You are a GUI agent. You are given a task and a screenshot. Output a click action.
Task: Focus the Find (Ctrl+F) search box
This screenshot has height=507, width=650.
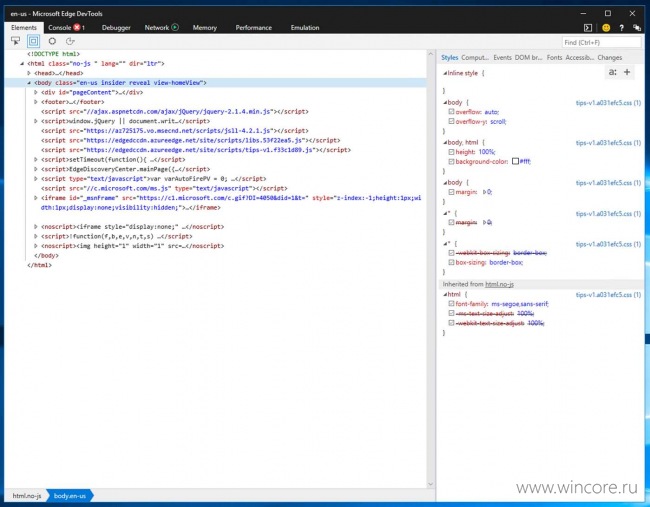pyautogui.click(x=601, y=42)
